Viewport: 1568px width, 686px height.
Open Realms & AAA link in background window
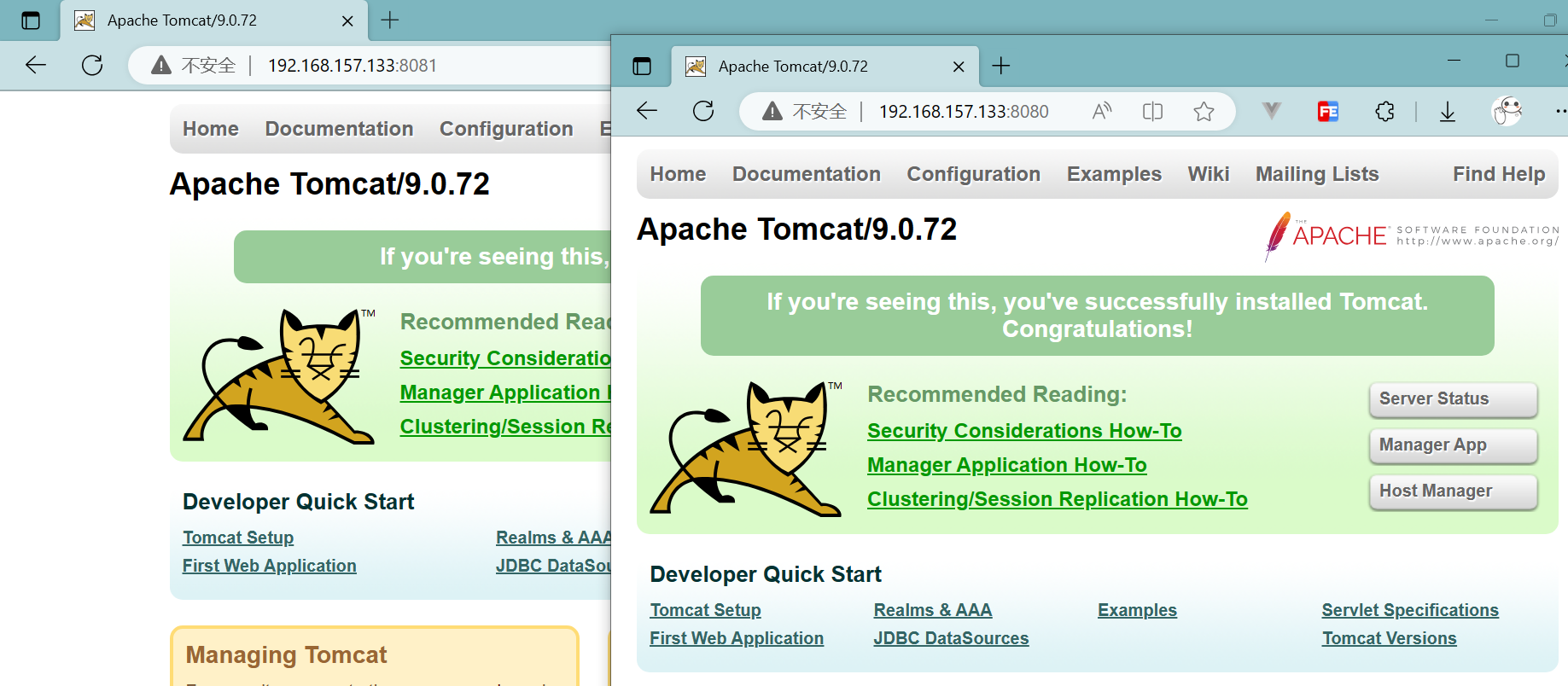point(553,538)
